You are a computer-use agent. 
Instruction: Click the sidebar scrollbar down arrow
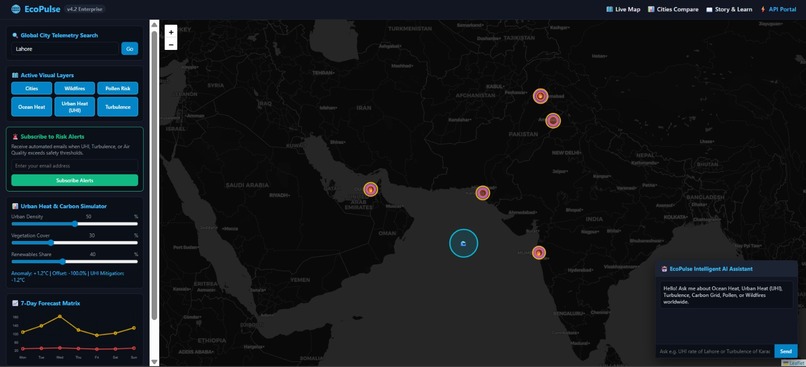(x=154, y=362)
